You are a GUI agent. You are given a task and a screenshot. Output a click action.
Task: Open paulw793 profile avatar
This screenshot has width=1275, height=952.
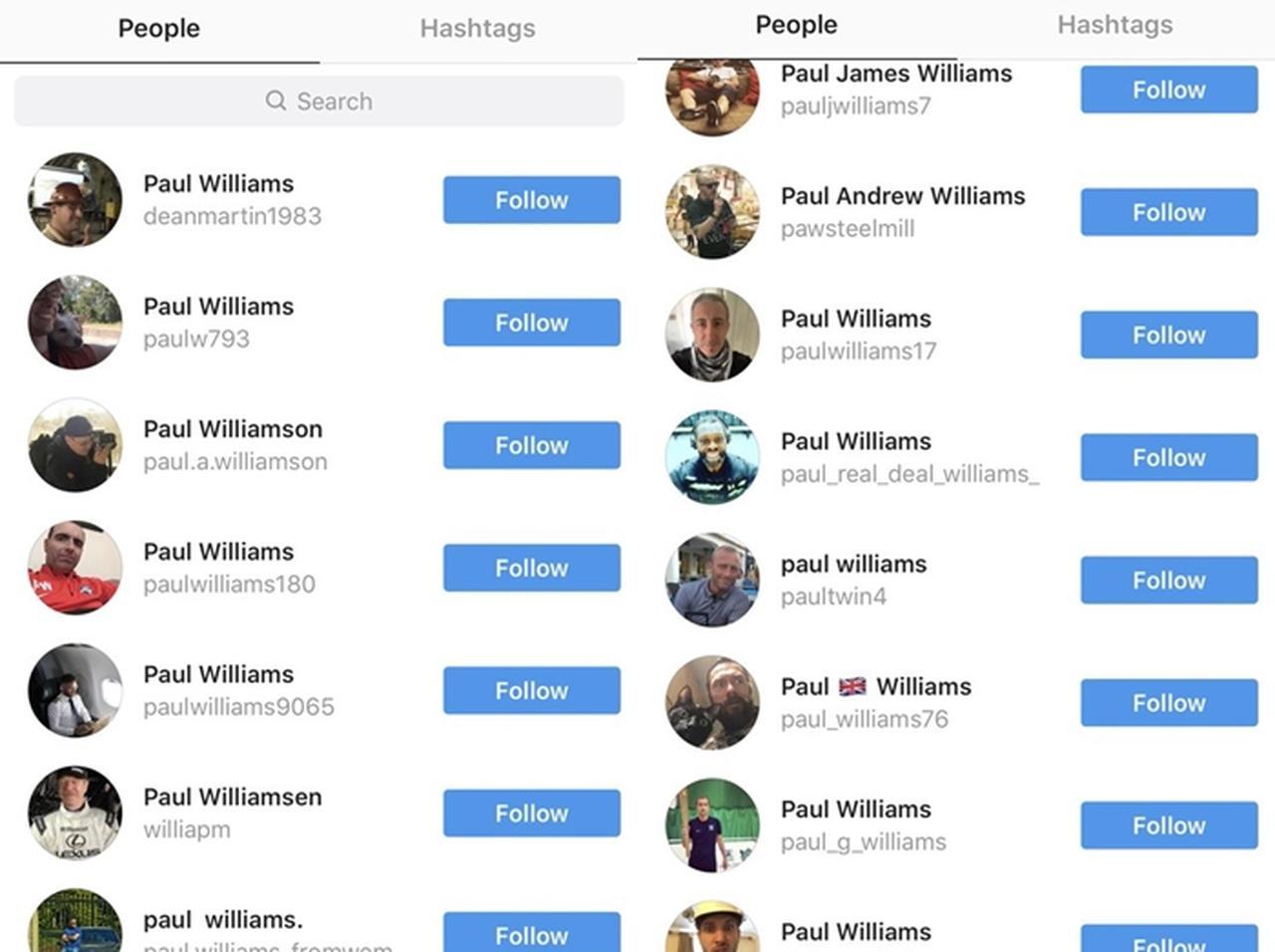coord(75,322)
